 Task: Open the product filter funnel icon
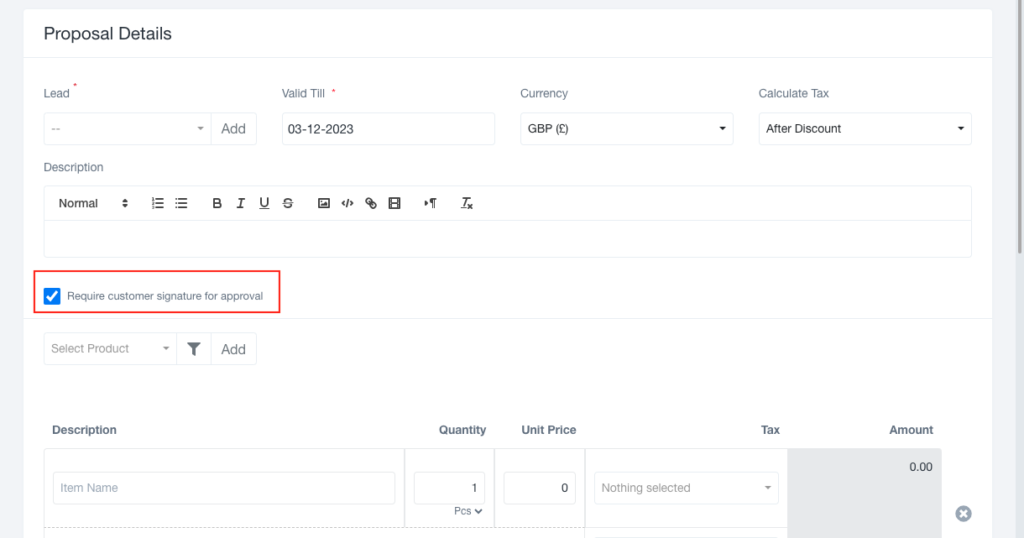coord(194,349)
